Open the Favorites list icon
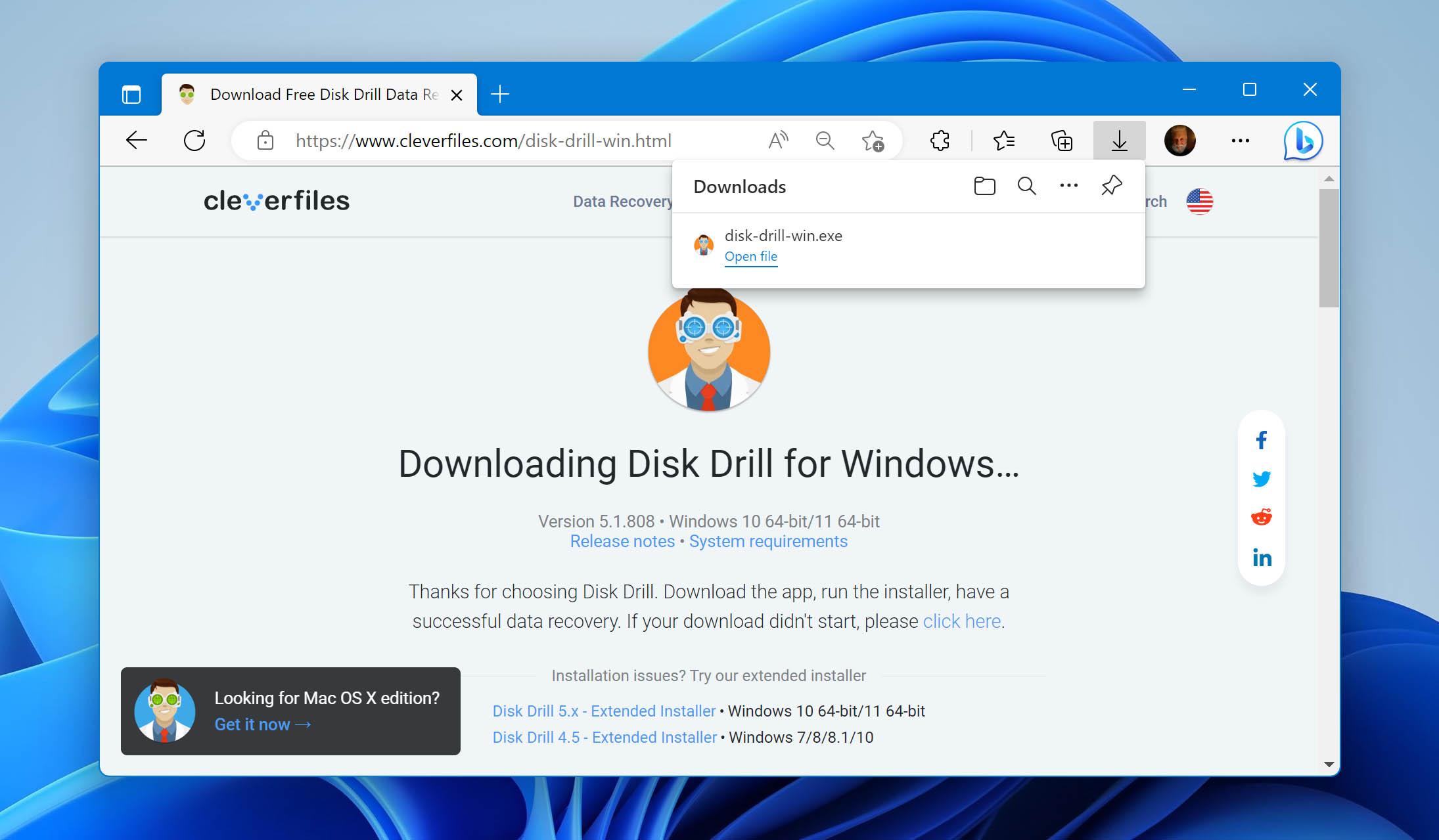 (x=1004, y=141)
